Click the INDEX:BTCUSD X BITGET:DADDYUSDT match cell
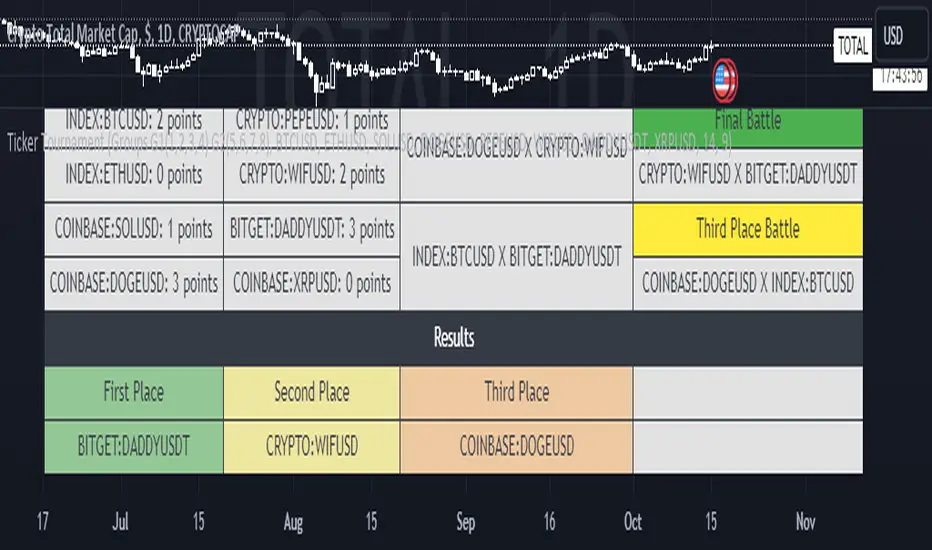 pyautogui.click(x=516, y=256)
